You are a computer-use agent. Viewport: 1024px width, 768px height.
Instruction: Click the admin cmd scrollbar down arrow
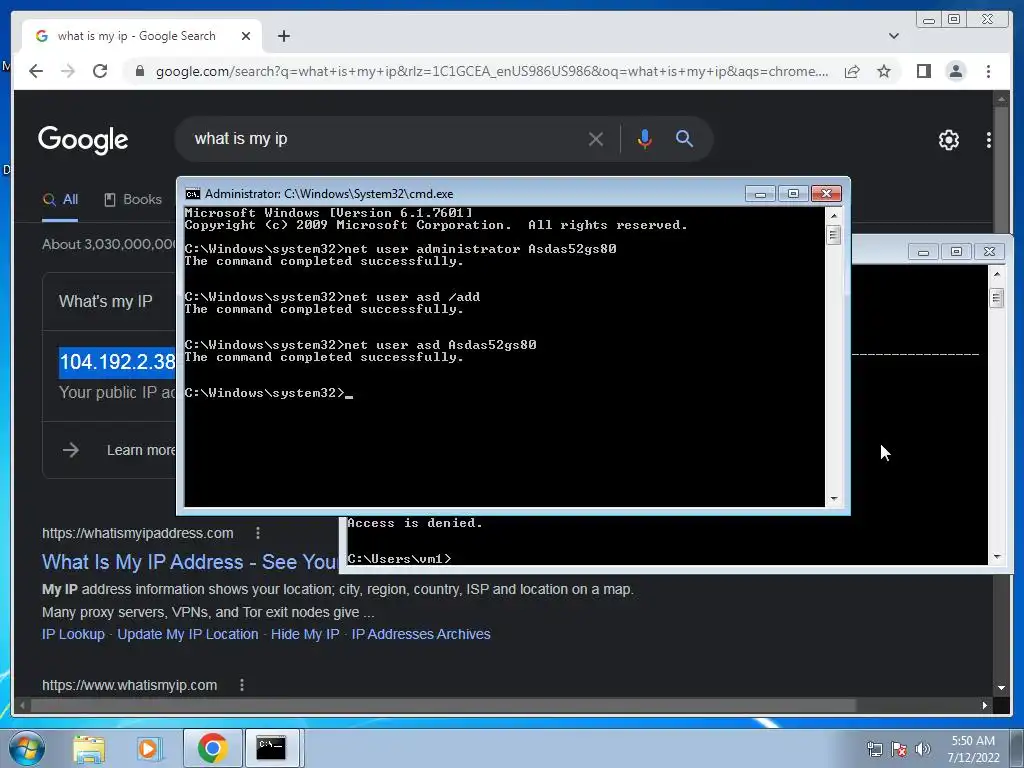coord(833,499)
